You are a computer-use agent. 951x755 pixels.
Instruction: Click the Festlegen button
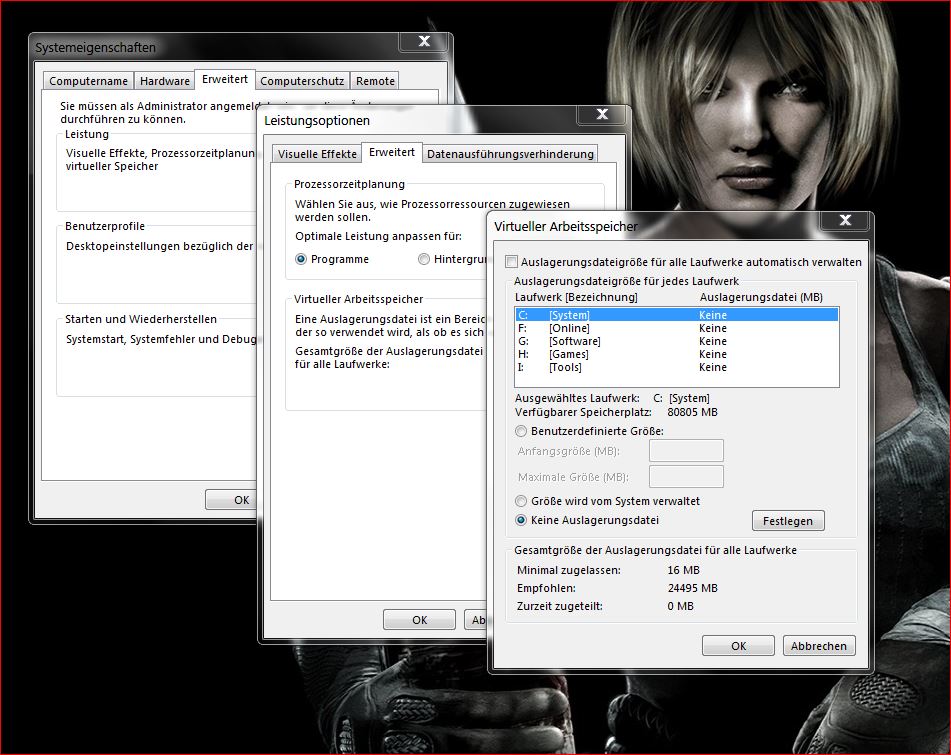[788, 521]
